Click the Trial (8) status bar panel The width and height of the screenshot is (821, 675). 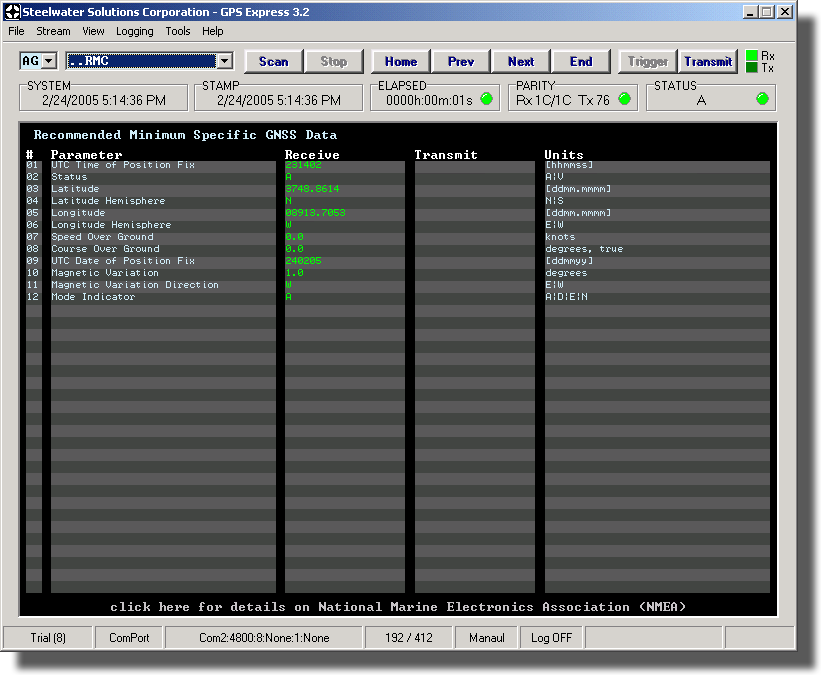pyautogui.click(x=48, y=638)
